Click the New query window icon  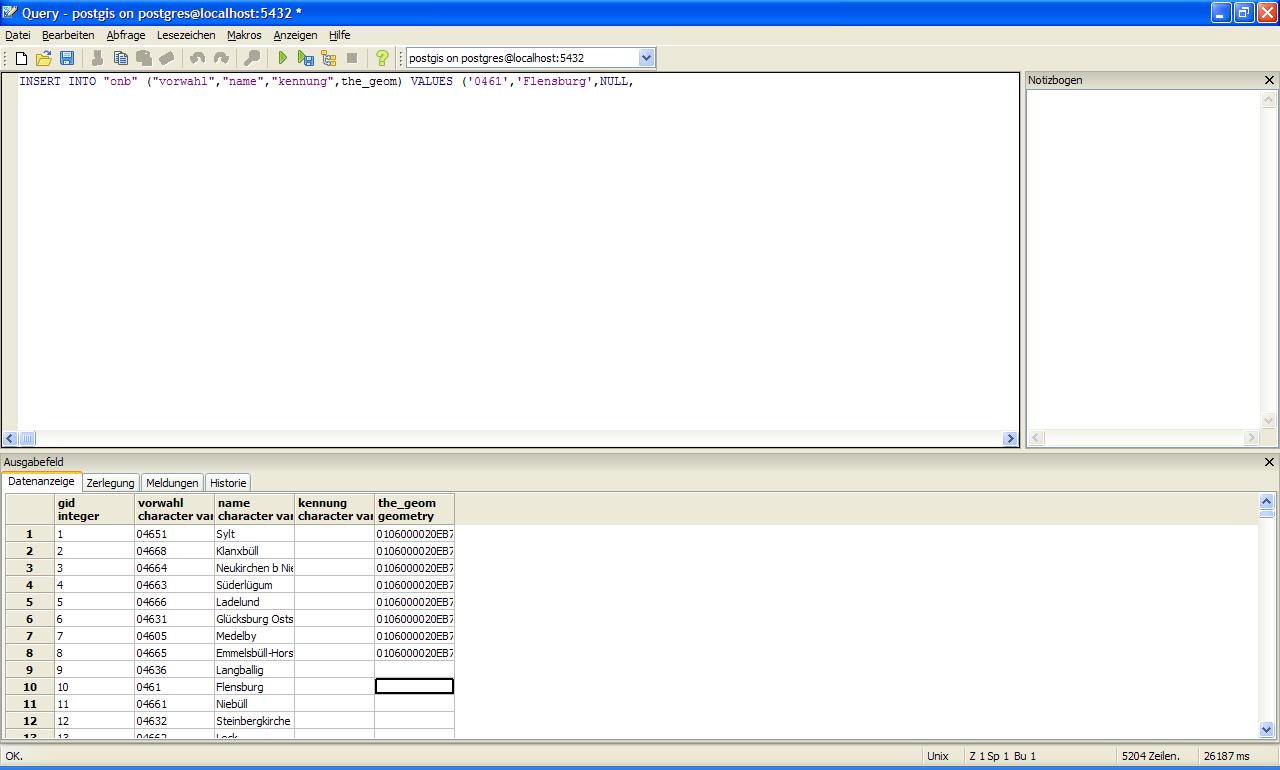click(x=21, y=58)
